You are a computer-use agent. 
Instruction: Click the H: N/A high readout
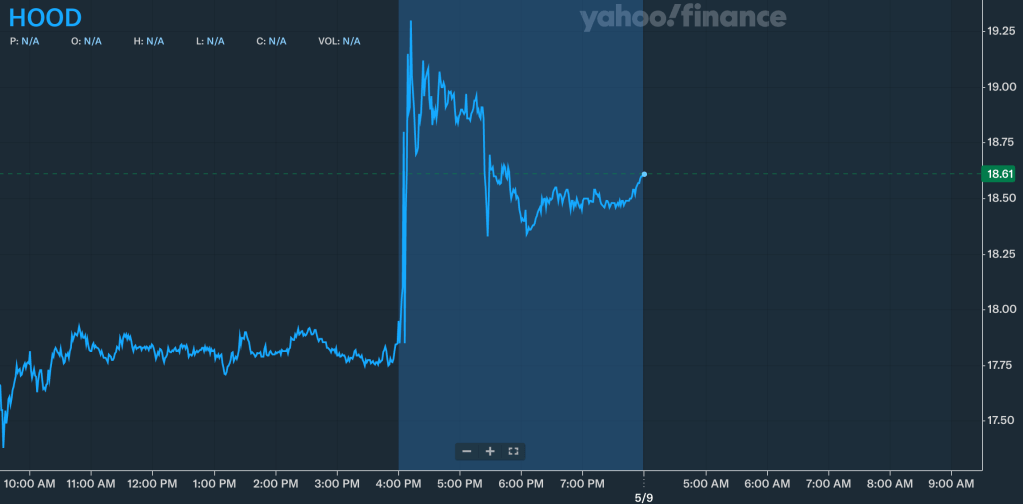[148, 41]
